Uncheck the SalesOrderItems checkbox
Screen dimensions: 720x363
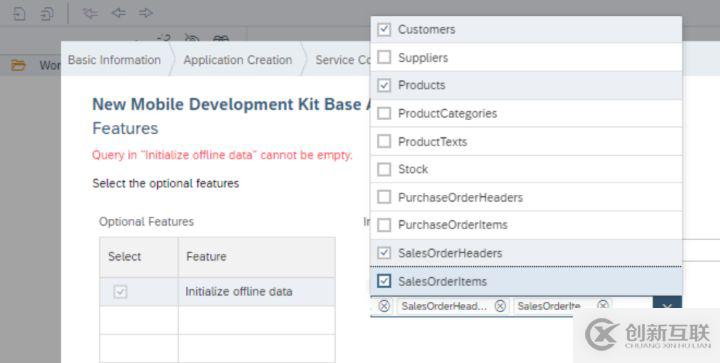click(384, 281)
